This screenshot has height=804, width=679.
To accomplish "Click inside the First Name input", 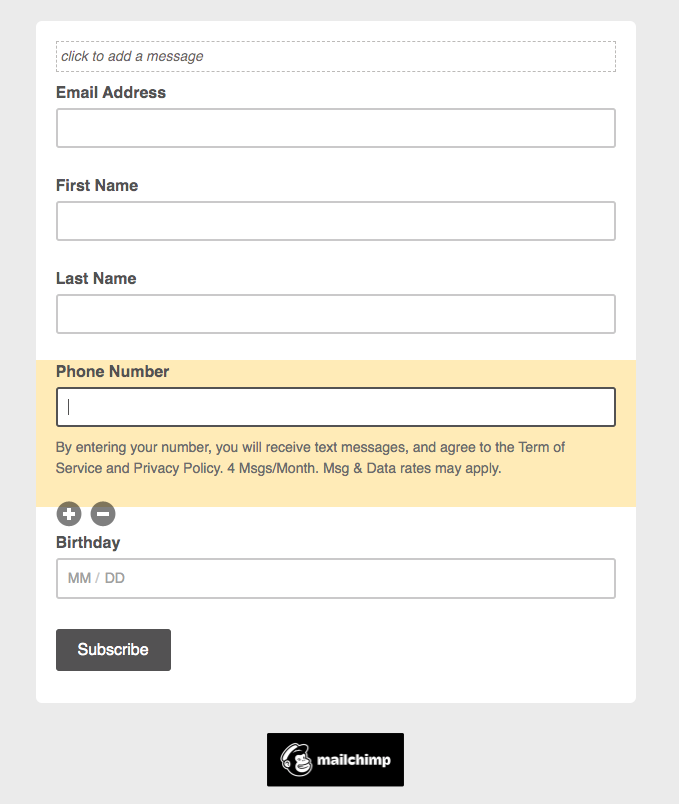I will pos(335,221).
